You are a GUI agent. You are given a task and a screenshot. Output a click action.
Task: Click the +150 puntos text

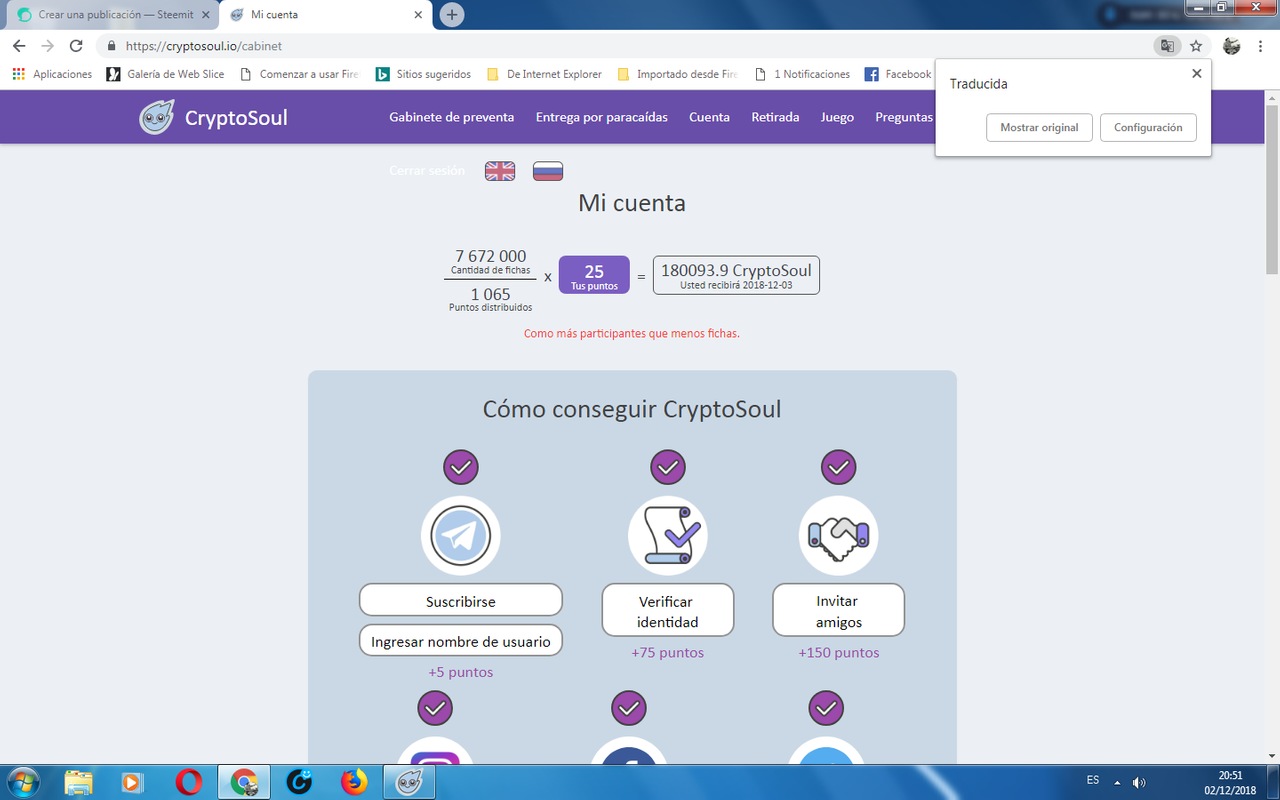tap(839, 652)
